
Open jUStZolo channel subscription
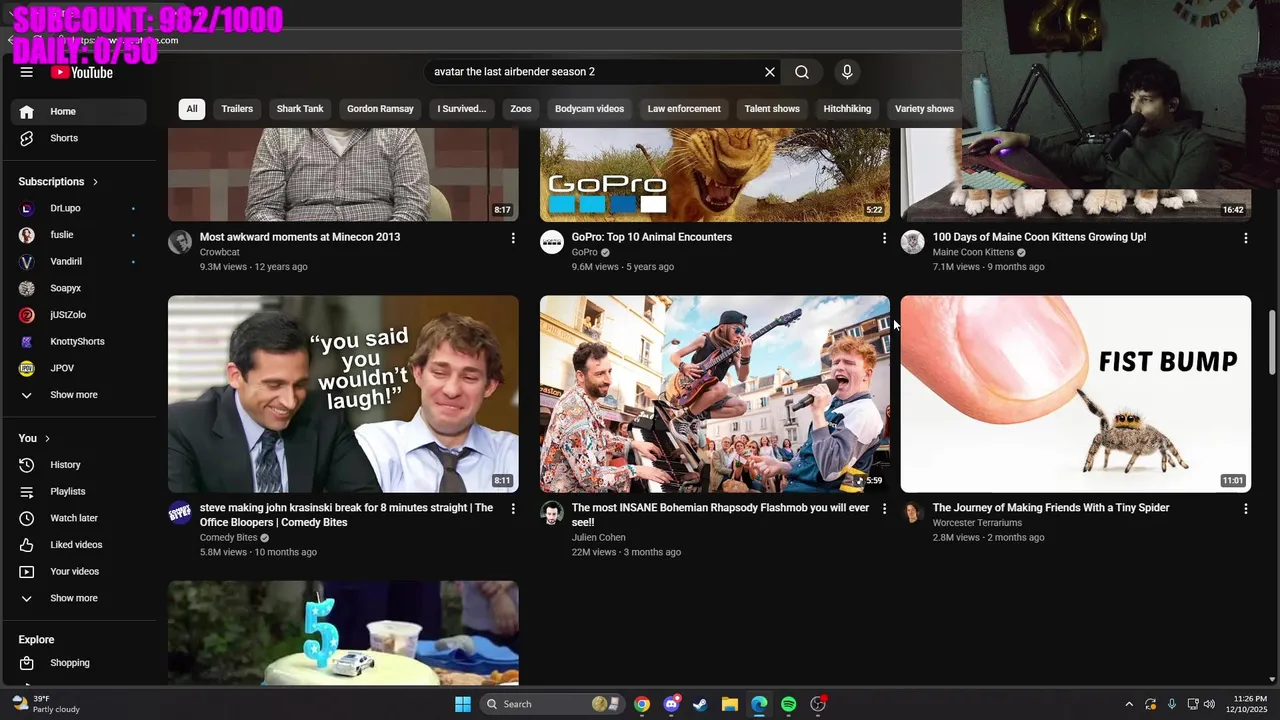(x=80, y=315)
